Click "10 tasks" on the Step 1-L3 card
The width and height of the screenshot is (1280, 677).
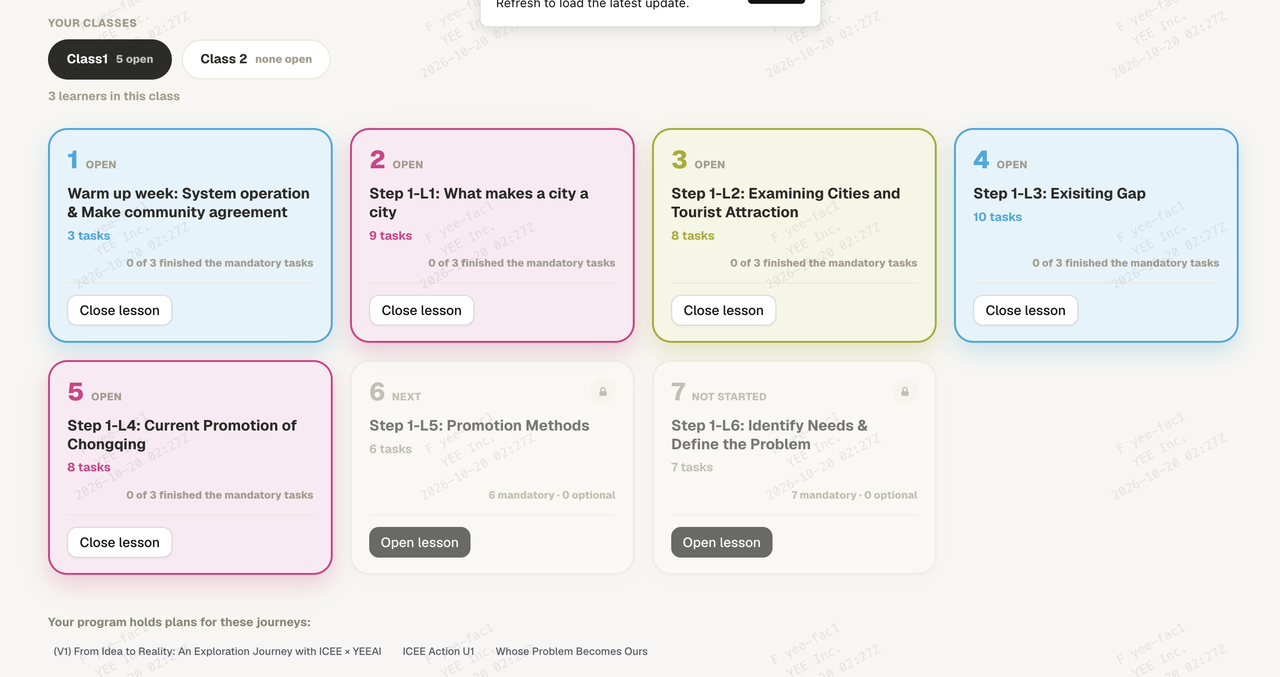pos(998,217)
